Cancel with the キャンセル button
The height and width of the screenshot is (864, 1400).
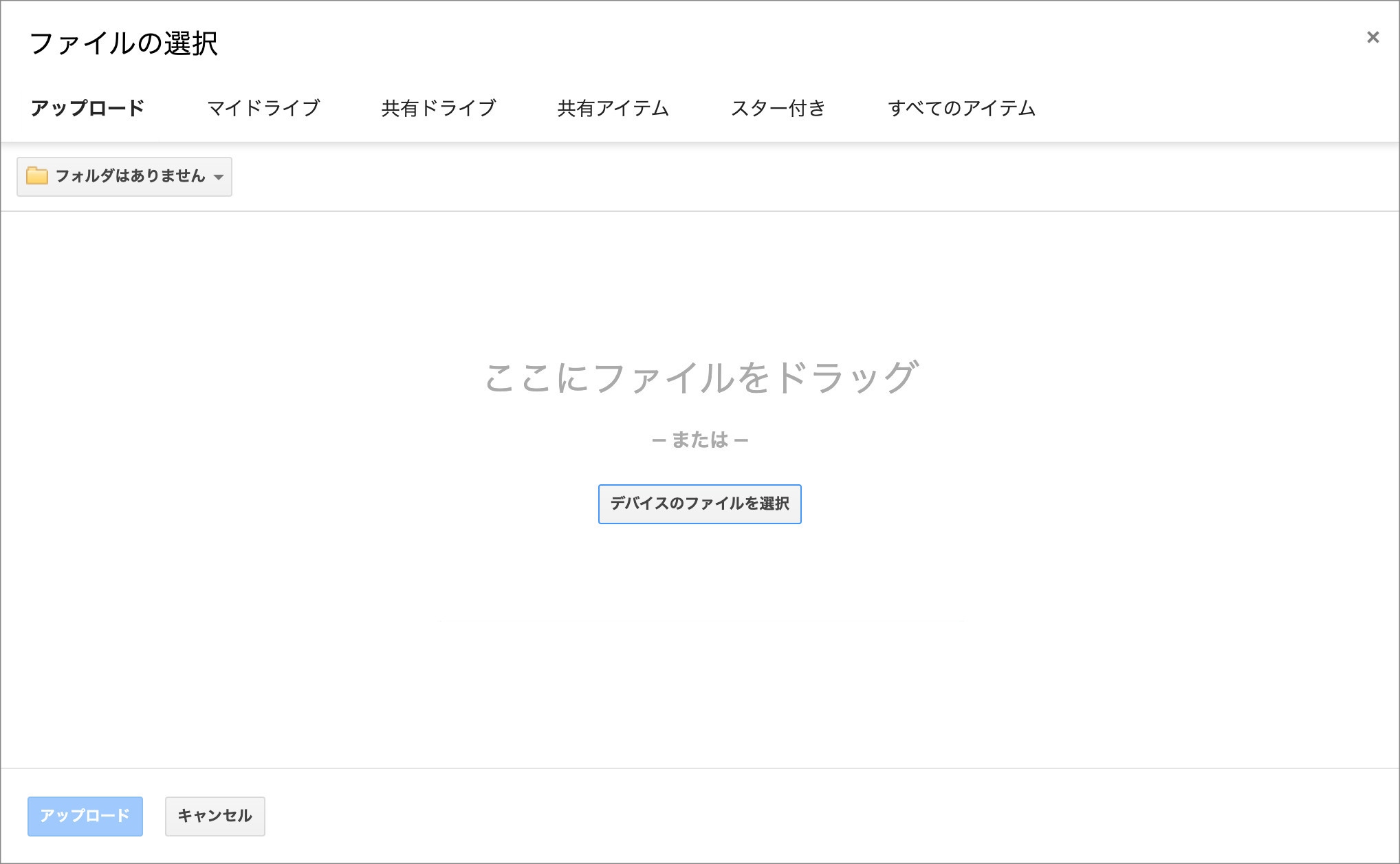pos(215,817)
